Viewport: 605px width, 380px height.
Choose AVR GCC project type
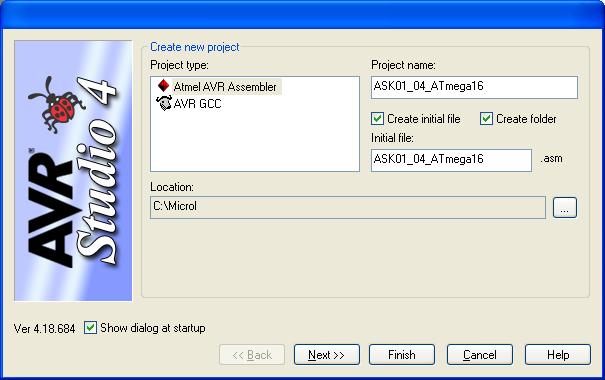click(x=198, y=104)
